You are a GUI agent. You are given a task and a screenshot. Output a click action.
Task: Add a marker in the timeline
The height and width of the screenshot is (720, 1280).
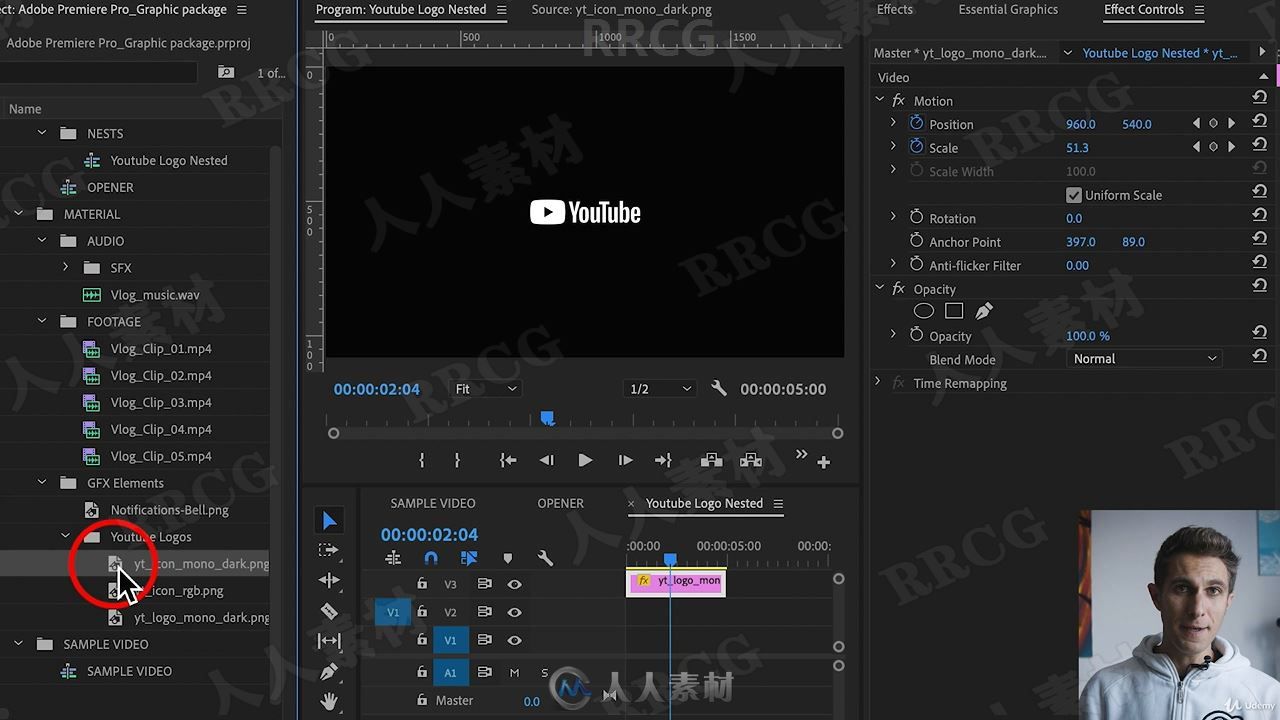click(507, 558)
